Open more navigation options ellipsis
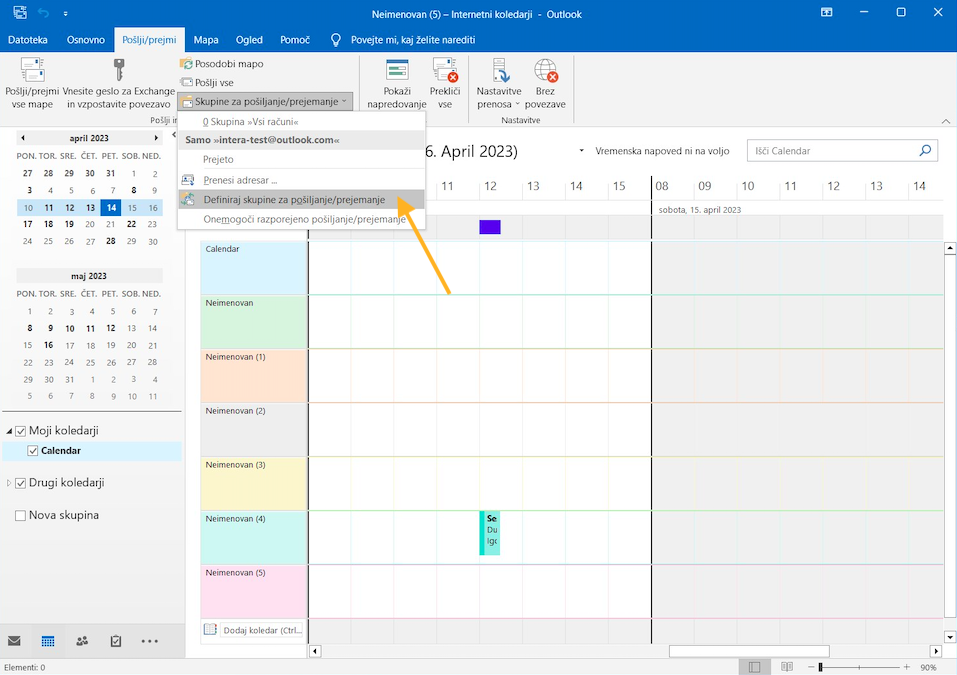The height and width of the screenshot is (675, 957). [150, 641]
